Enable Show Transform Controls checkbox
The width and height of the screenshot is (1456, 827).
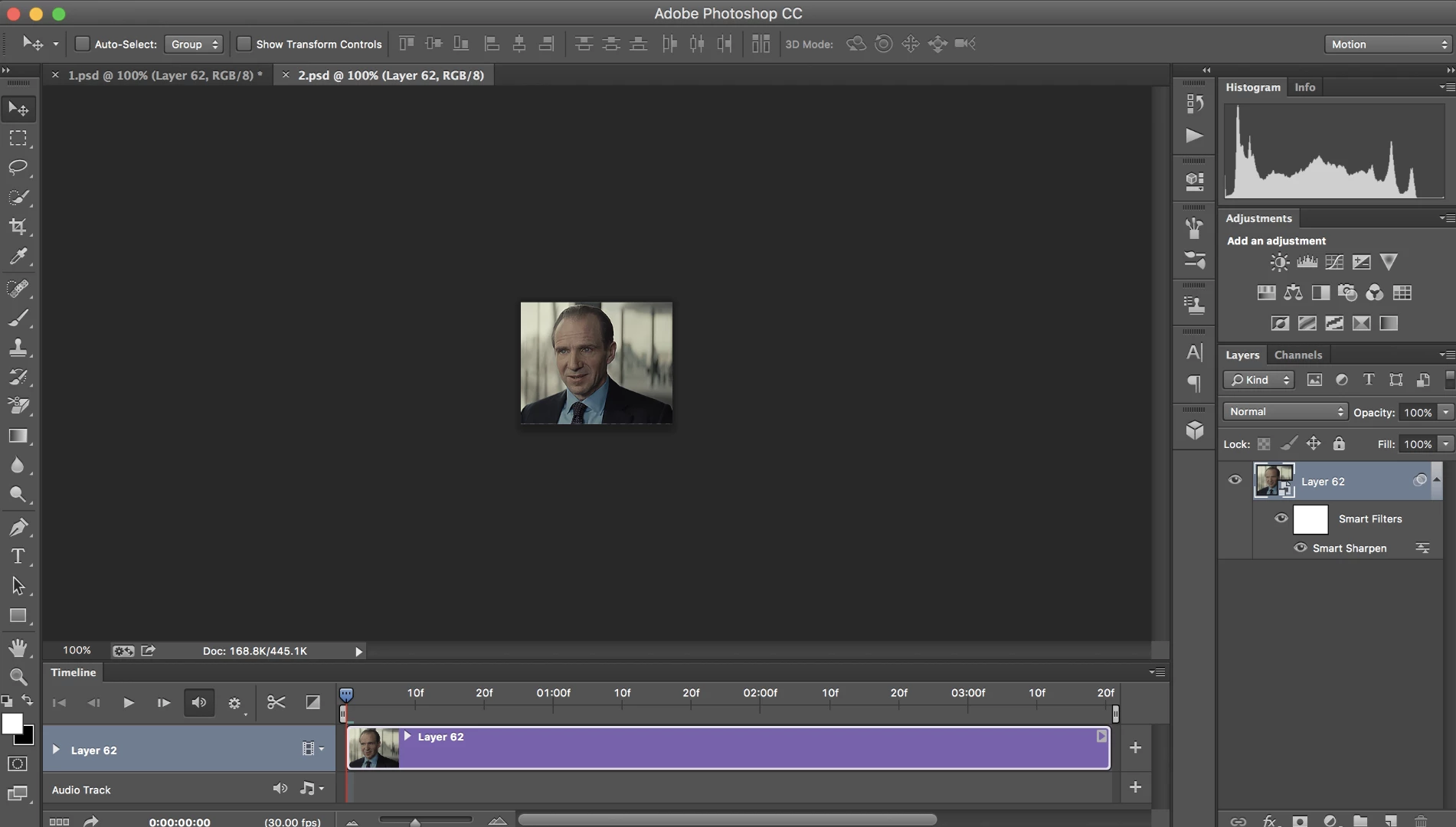(244, 44)
